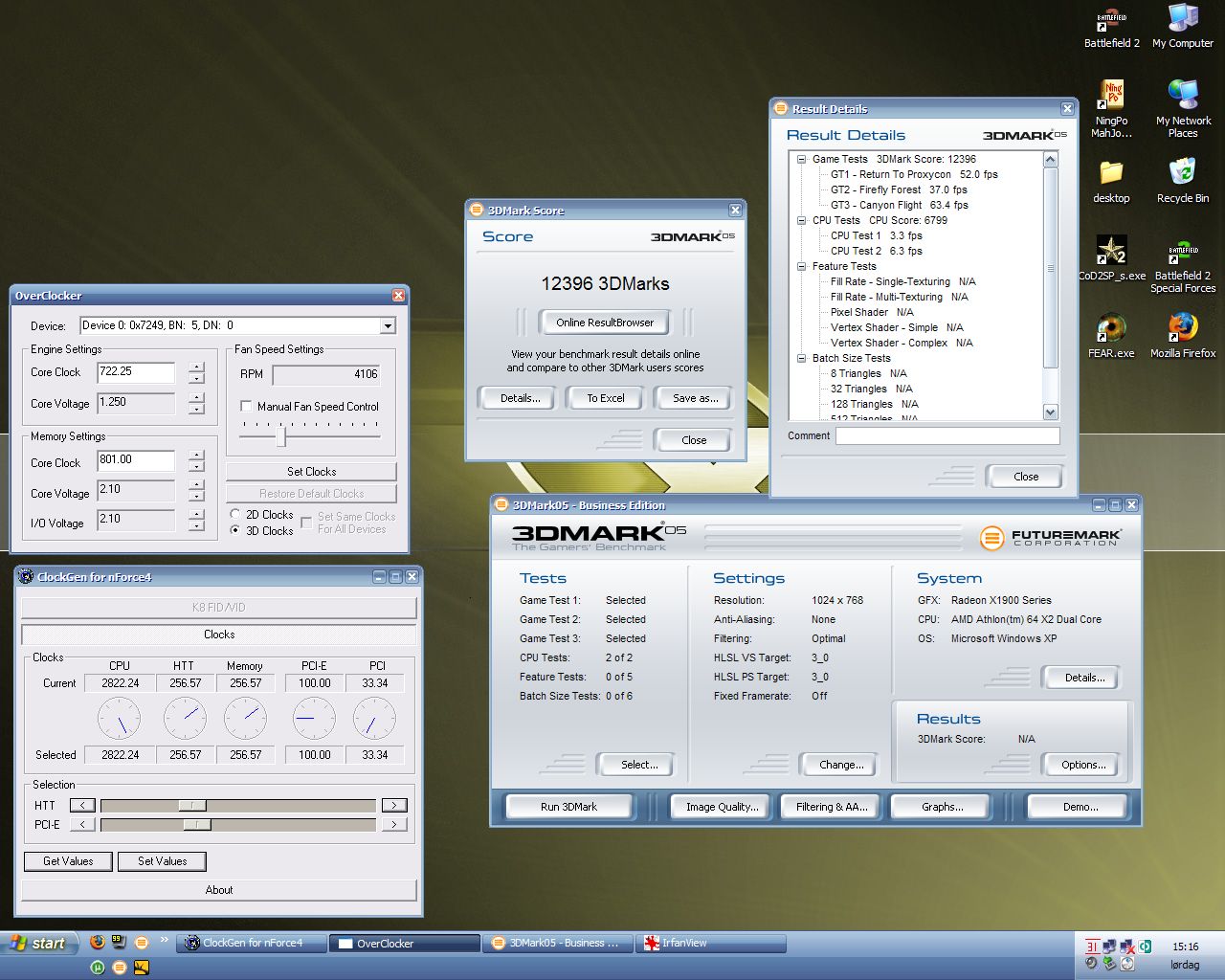Click Result Details scrollbar down arrow
This screenshot has height=980, width=1225.
(x=1050, y=412)
